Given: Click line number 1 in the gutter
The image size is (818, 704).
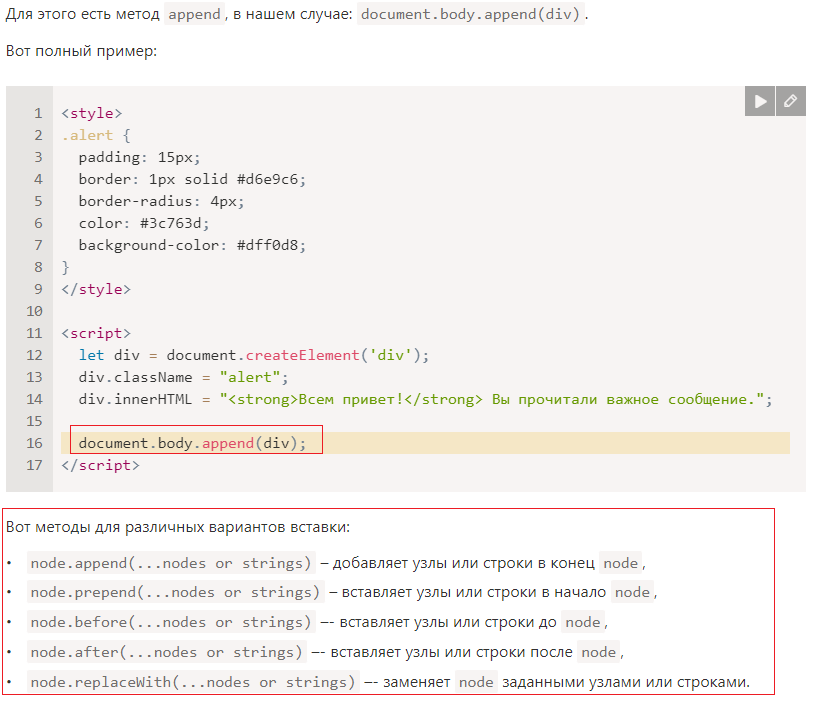Looking at the screenshot, I should pos(38,113).
